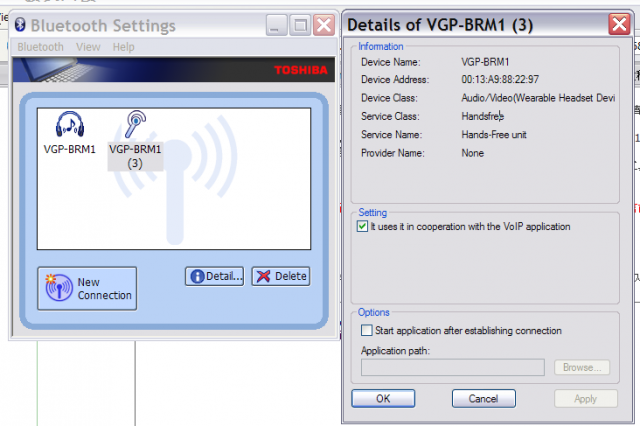
Task: Click the grayed Apply button
Action: pos(586,398)
